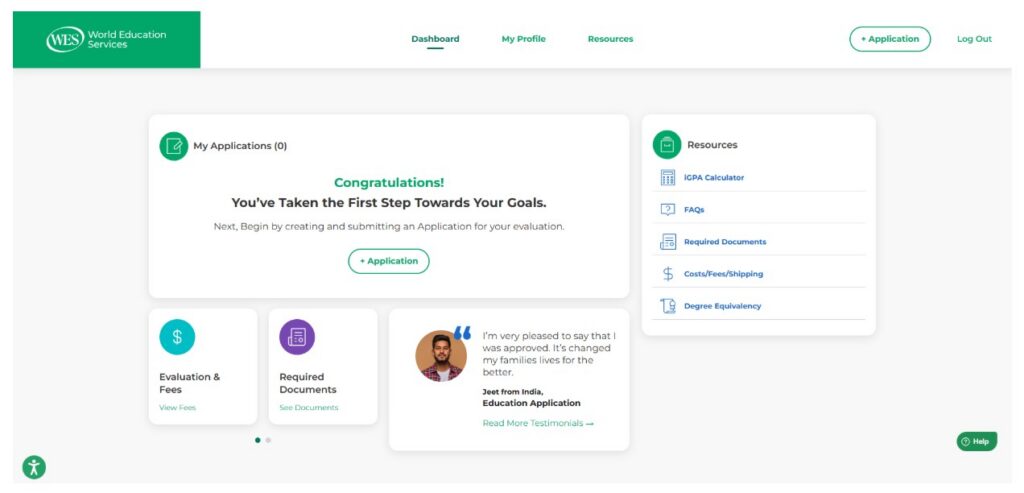The width and height of the screenshot is (1024, 493).
Task: Start a new application from My Applications card
Action: [389, 261]
